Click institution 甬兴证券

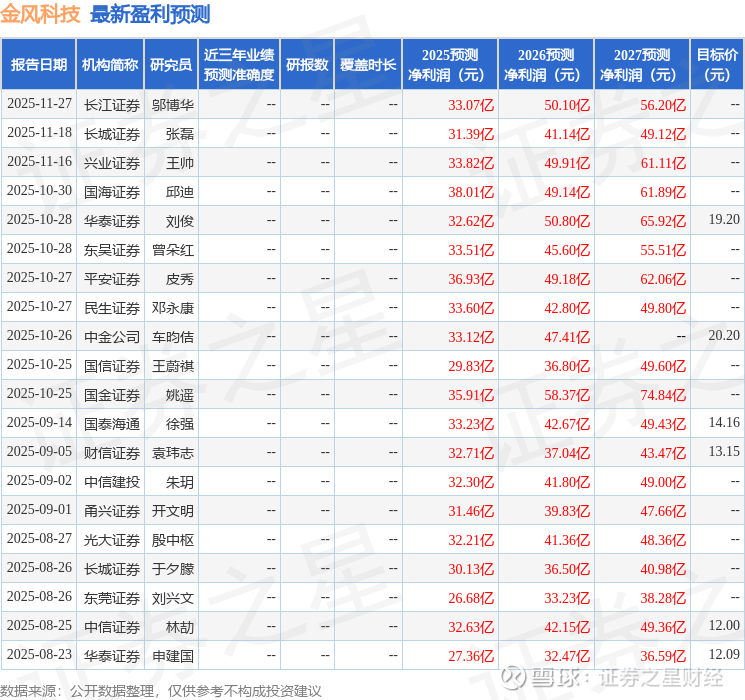tap(112, 511)
